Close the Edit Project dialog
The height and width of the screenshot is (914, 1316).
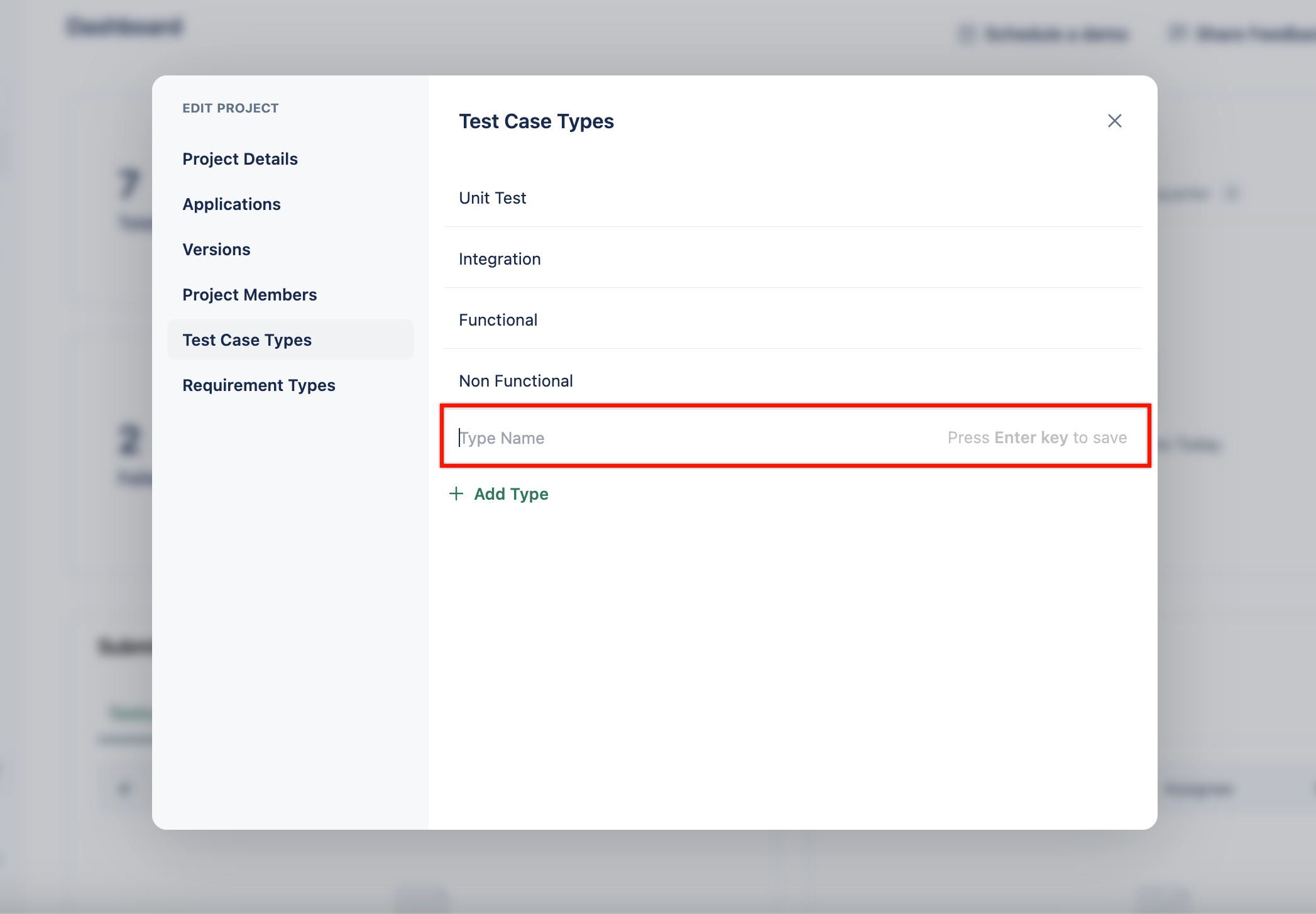1114,121
